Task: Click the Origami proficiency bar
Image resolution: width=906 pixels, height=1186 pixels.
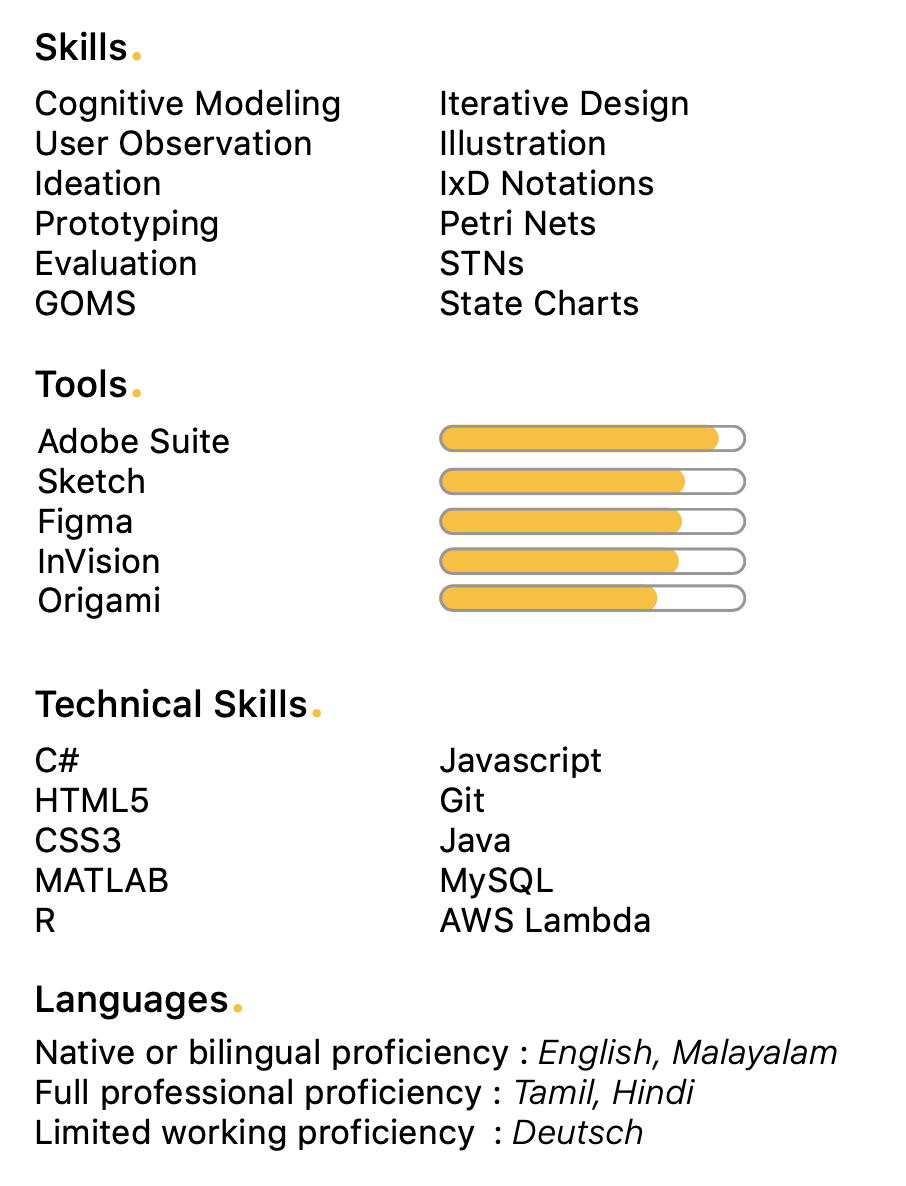Action: (592, 599)
